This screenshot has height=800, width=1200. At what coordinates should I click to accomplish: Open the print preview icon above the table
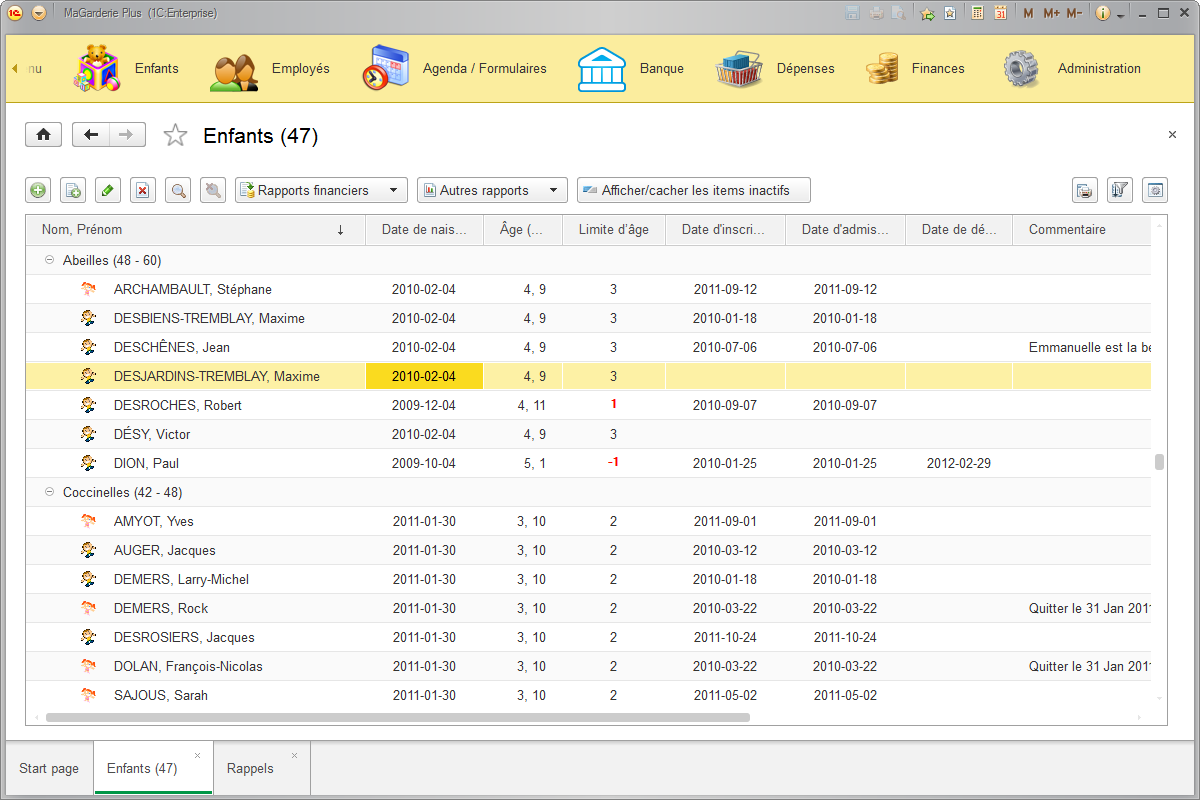pos(1084,190)
